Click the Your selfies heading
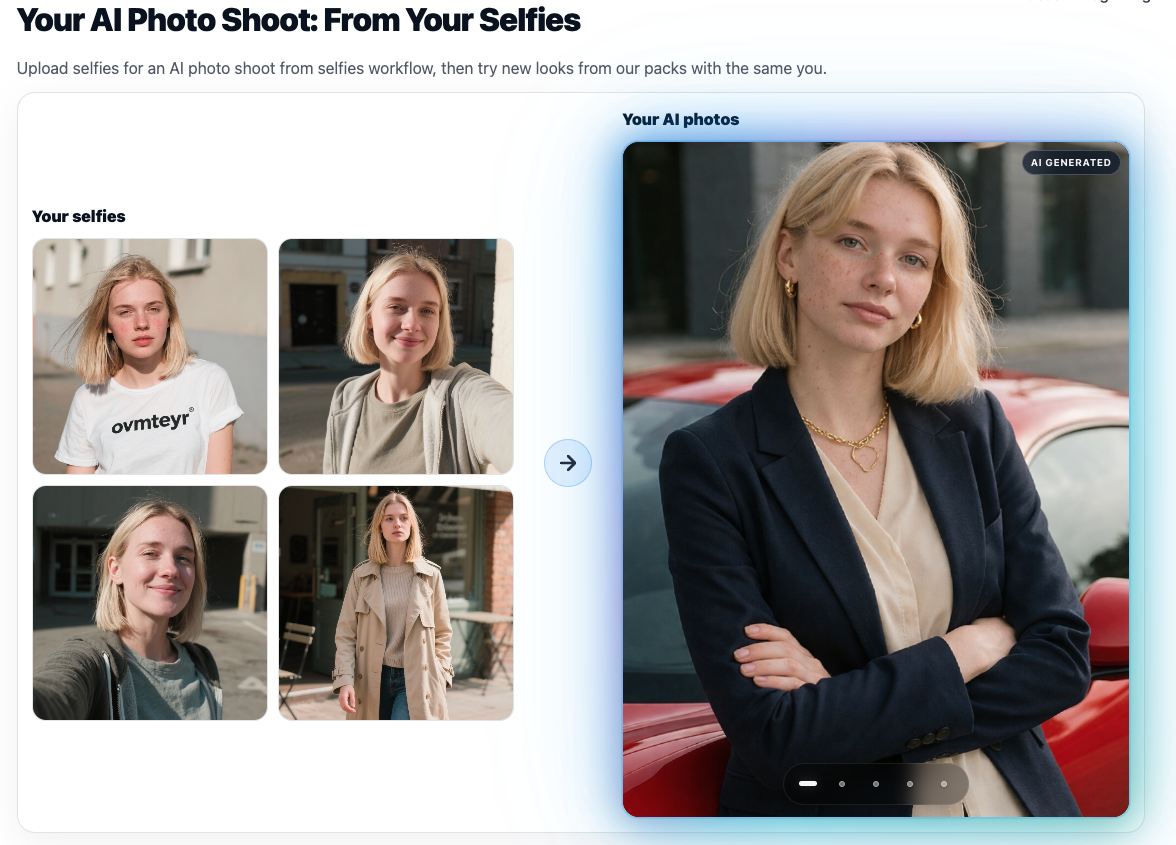The width and height of the screenshot is (1176, 845). (x=79, y=216)
